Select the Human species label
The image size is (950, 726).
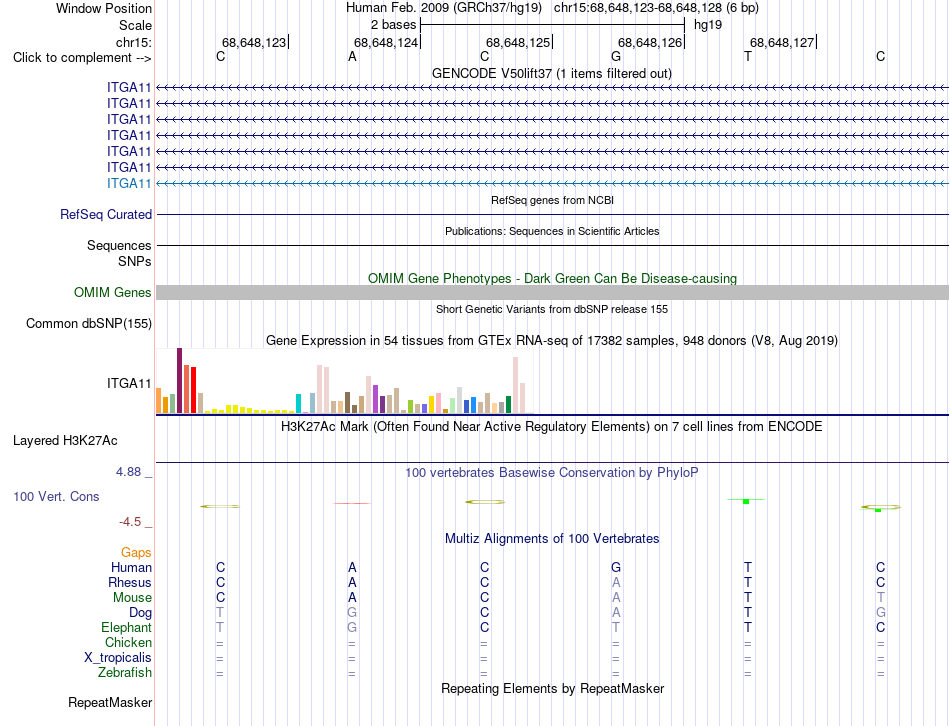pyautogui.click(x=131, y=567)
